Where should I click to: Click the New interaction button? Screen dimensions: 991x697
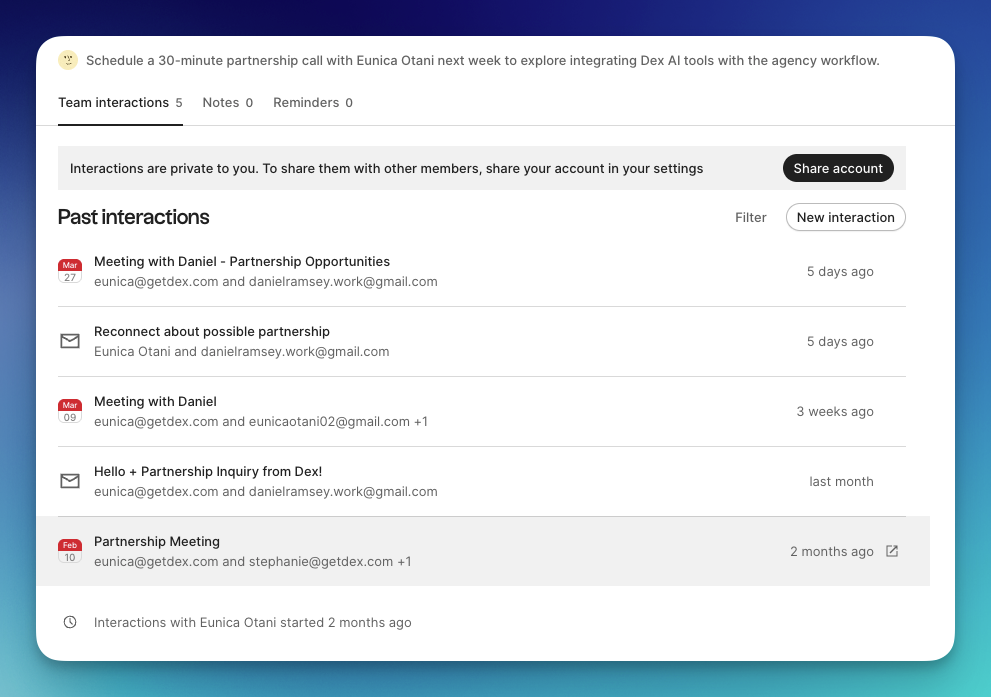[845, 217]
